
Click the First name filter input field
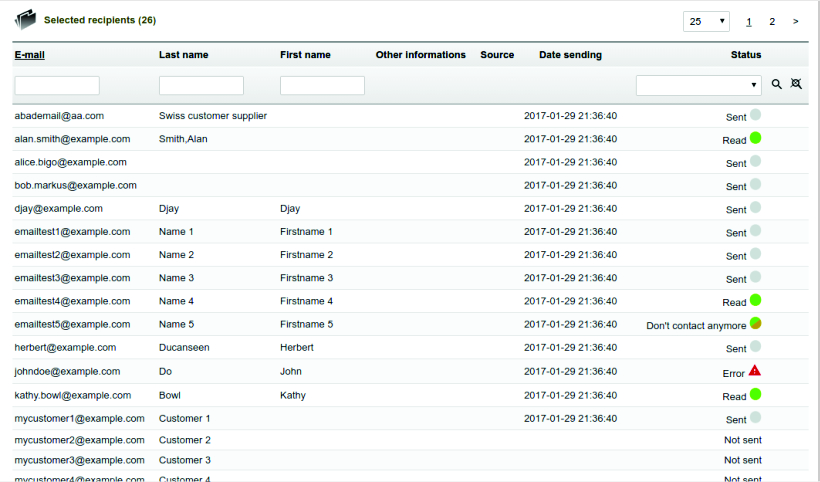coord(322,86)
